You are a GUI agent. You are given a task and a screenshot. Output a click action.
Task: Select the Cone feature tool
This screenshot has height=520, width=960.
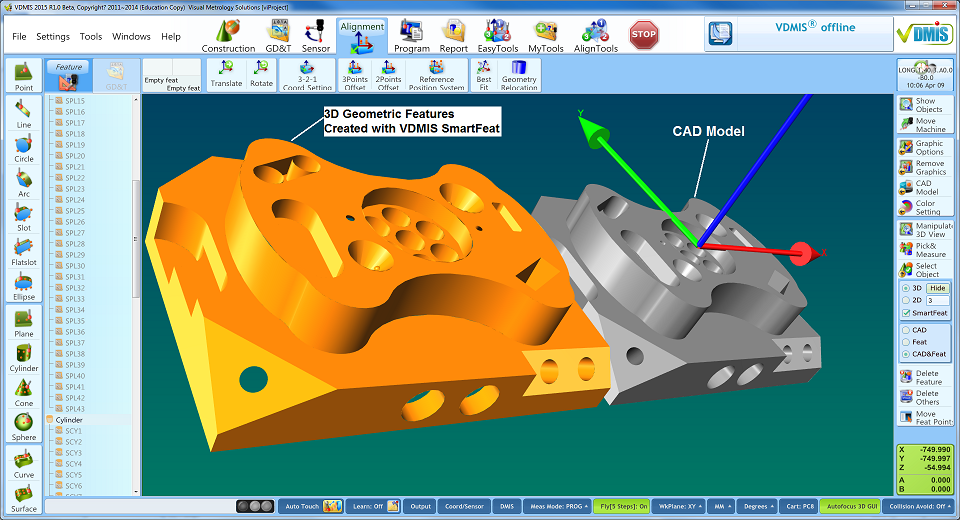(x=24, y=393)
